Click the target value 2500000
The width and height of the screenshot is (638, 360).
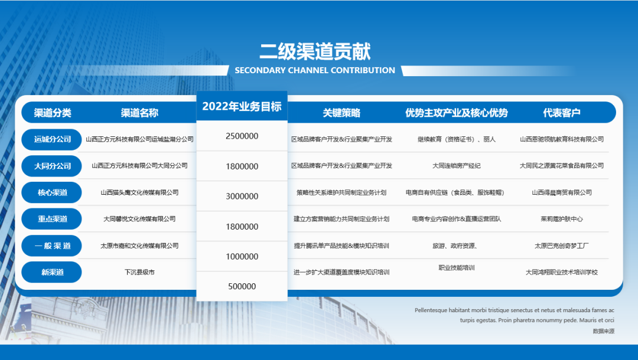[x=242, y=136]
